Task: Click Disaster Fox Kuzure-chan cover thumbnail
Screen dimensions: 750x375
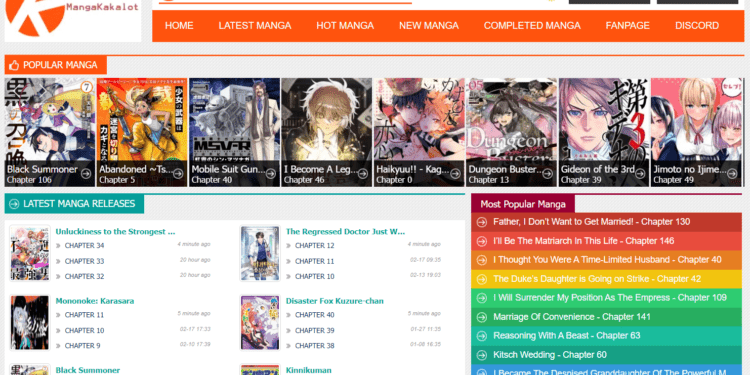Action: tap(260, 322)
